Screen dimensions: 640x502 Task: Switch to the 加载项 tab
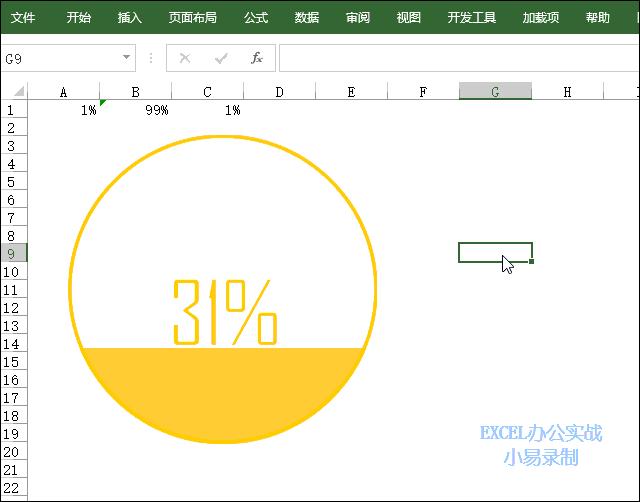[541, 18]
